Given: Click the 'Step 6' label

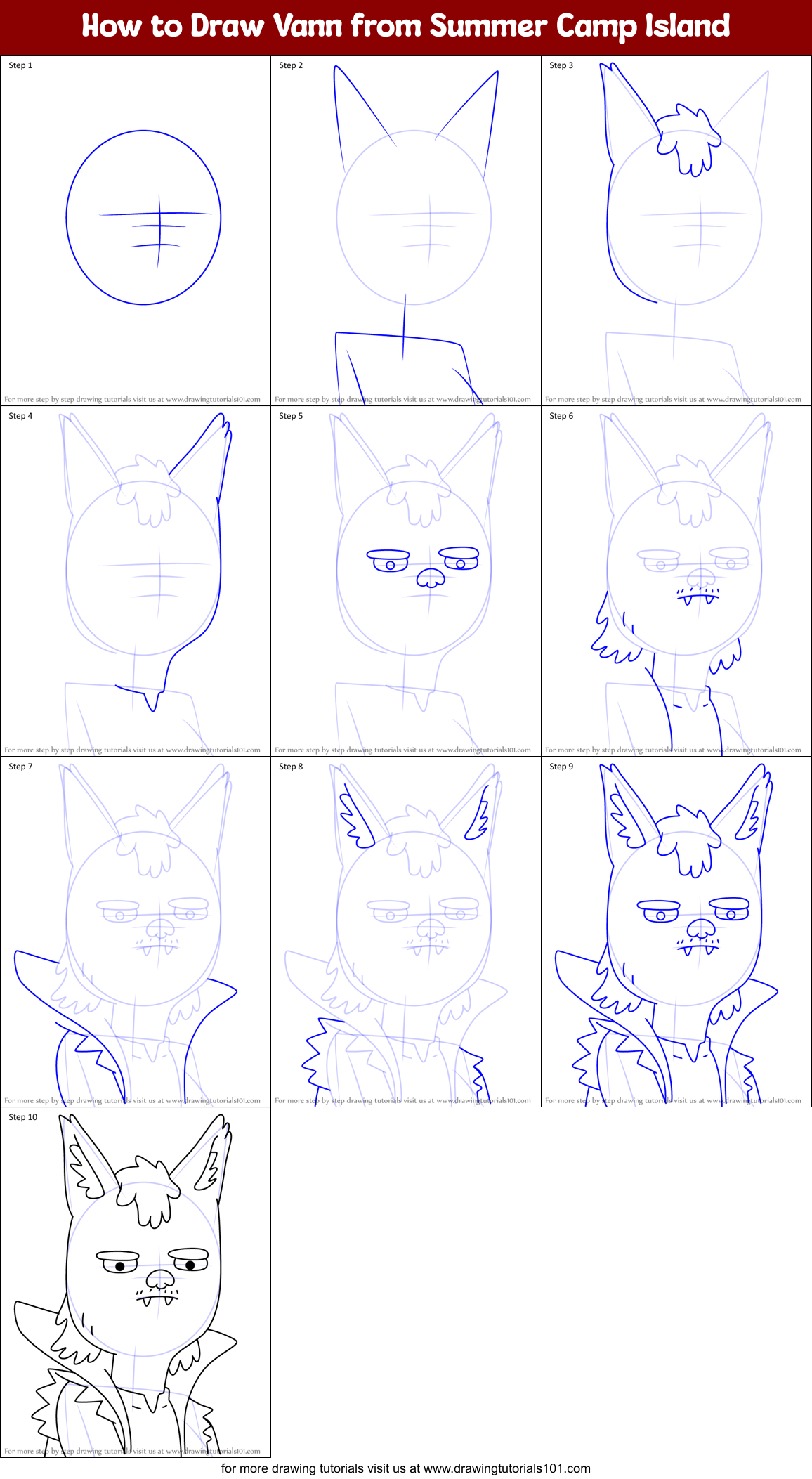Looking at the screenshot, I should [561, 416].
